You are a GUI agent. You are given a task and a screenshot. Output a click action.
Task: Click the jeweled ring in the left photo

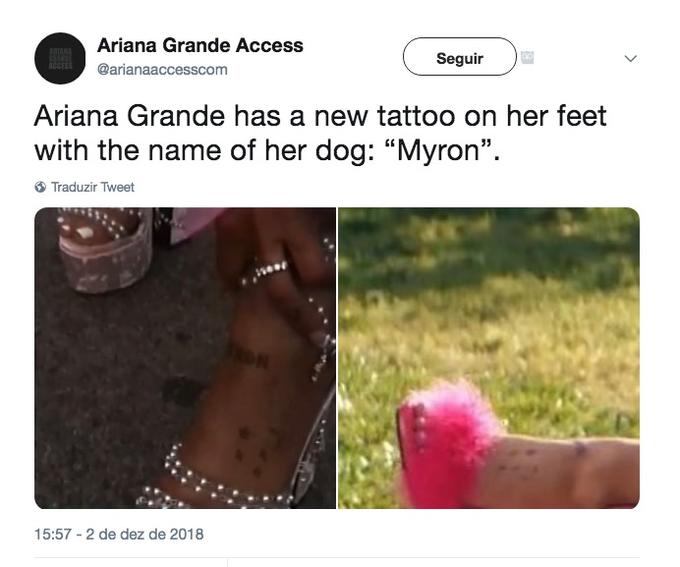[x=265, y=272]
